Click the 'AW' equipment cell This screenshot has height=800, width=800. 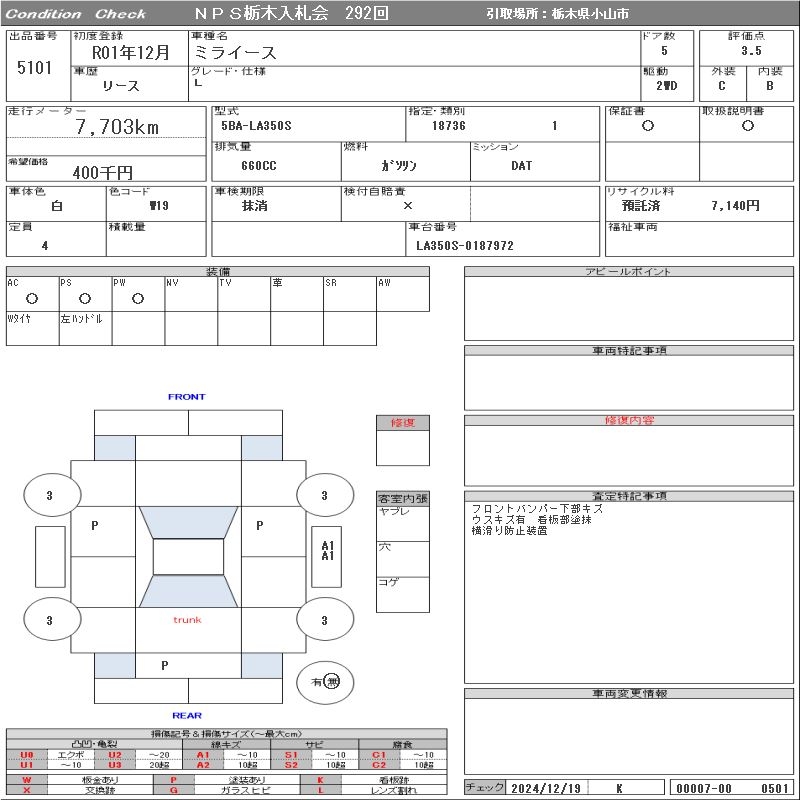click(403, 294)
